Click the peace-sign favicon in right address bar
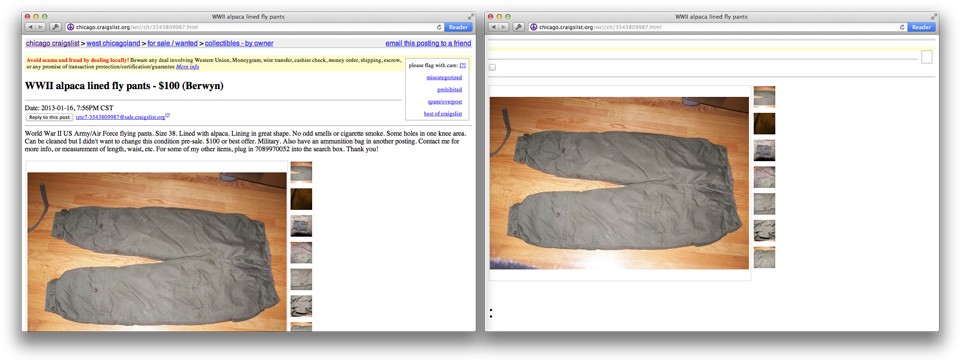The height and width of the screenshot is (362, 960). pyautogui.click(x=533, y=27)
